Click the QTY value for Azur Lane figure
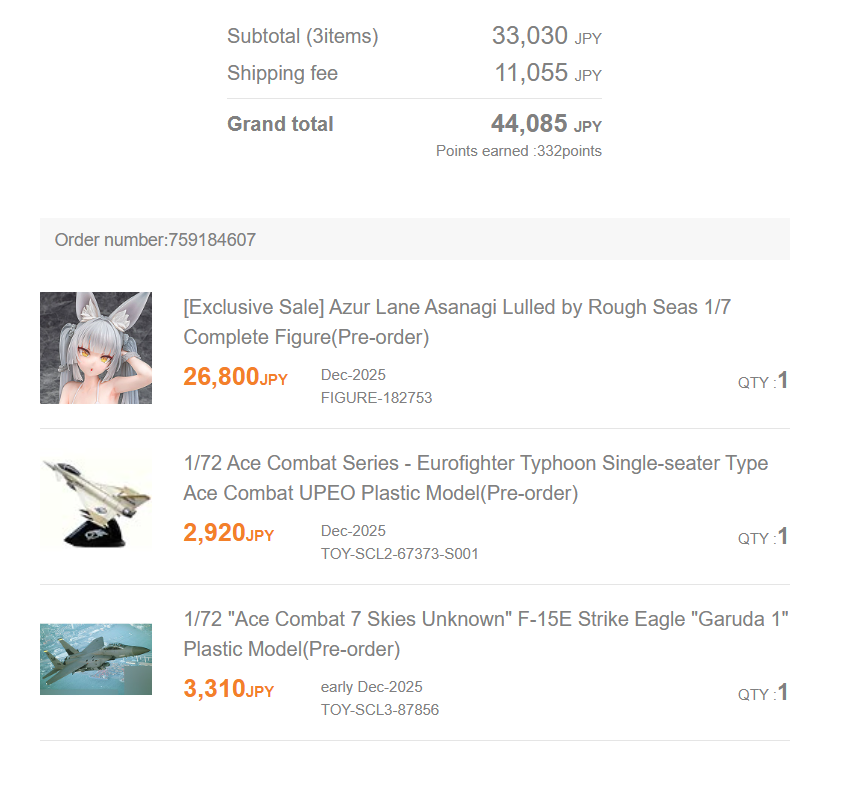The height and width of the screenshot is (798, 841). click(783, 380)
